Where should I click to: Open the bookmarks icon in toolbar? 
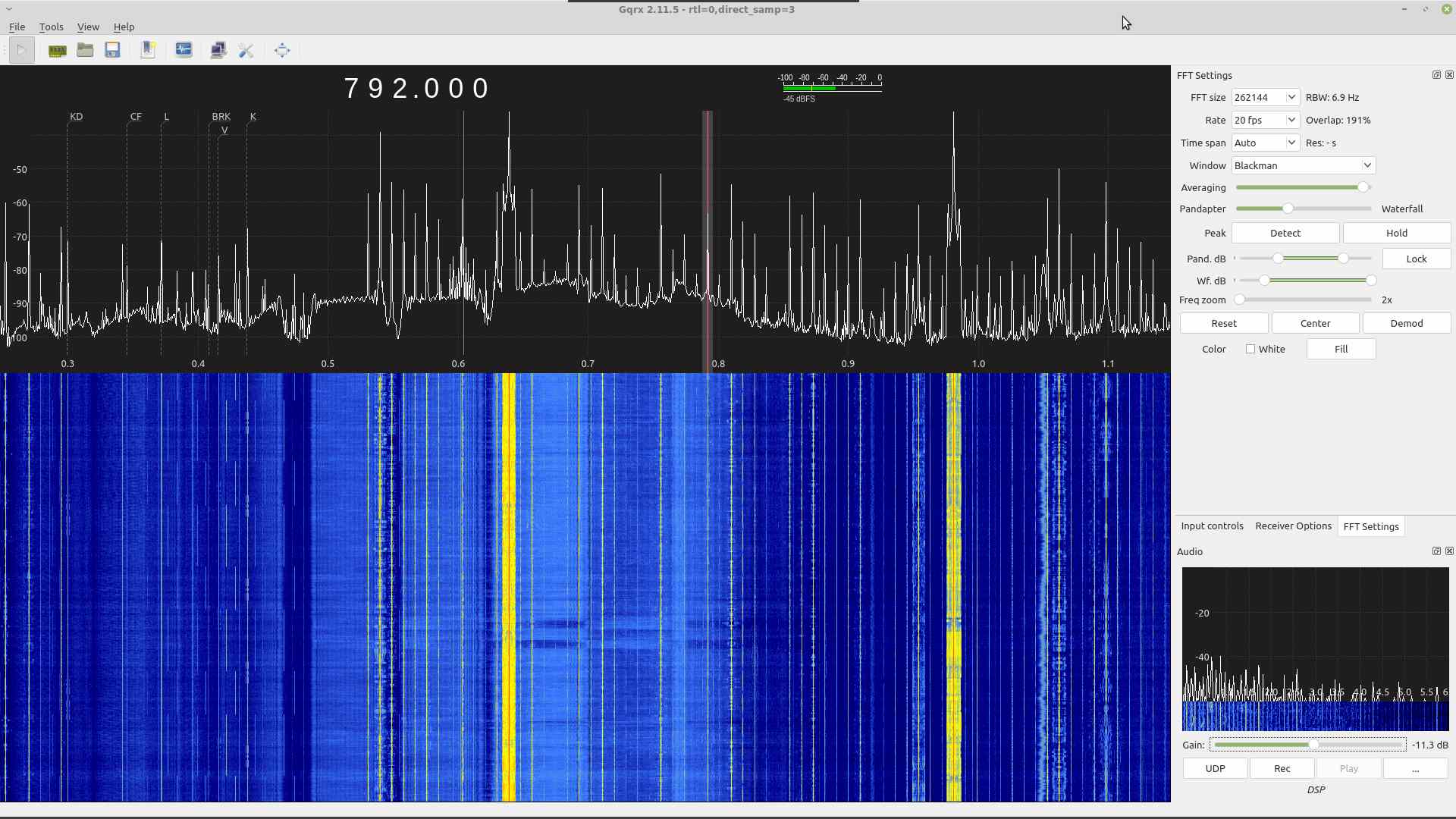point(148,51)
